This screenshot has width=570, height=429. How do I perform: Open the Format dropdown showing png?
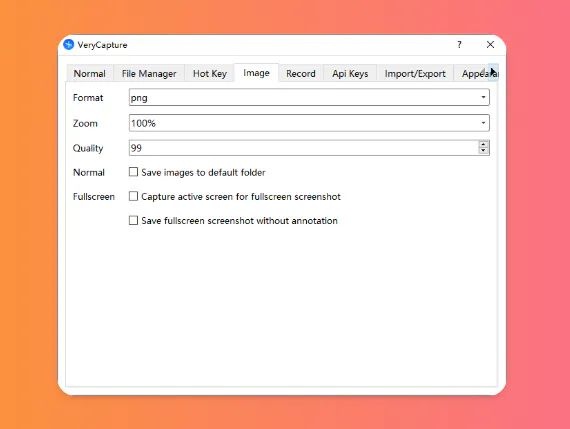click(309, 97)
